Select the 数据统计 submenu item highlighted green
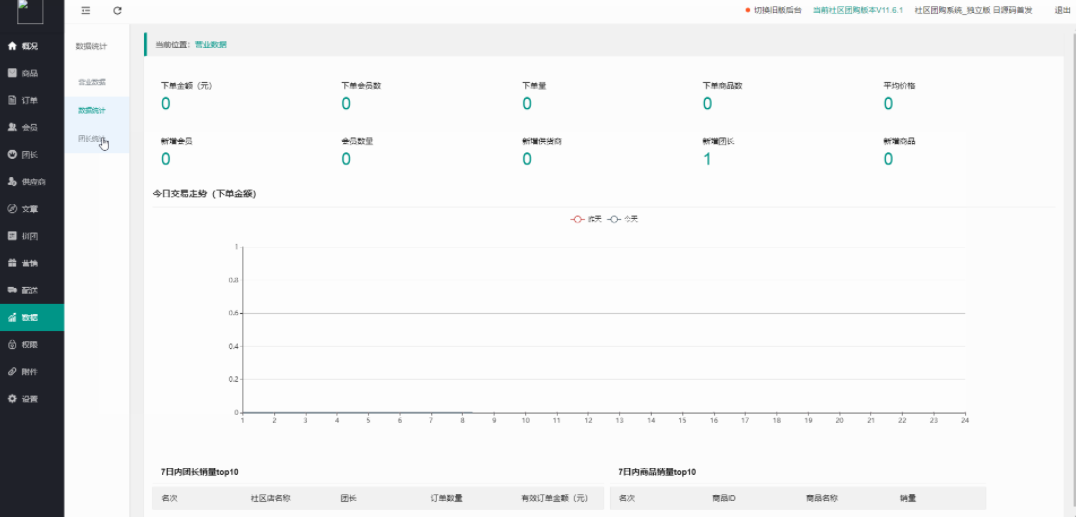Viewport: 1076px width, 517px height. pos(92,111)
